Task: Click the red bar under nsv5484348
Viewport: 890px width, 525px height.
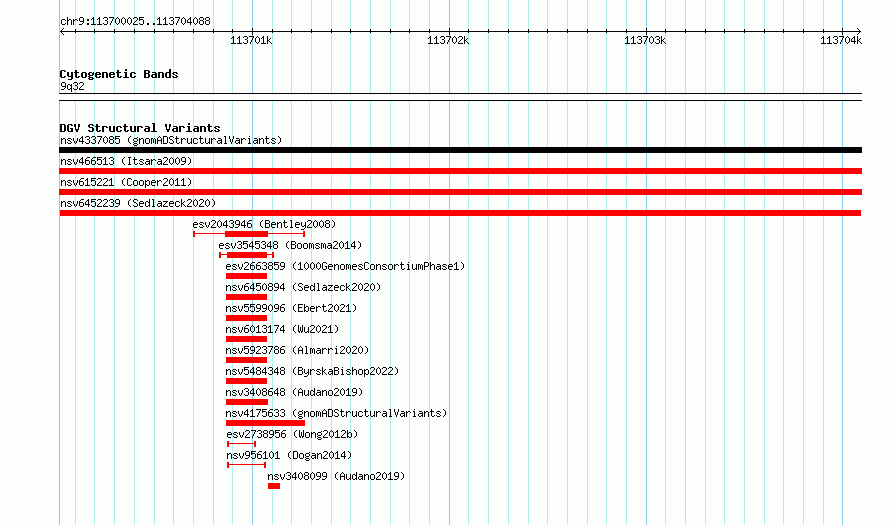Action: [246, 381]
